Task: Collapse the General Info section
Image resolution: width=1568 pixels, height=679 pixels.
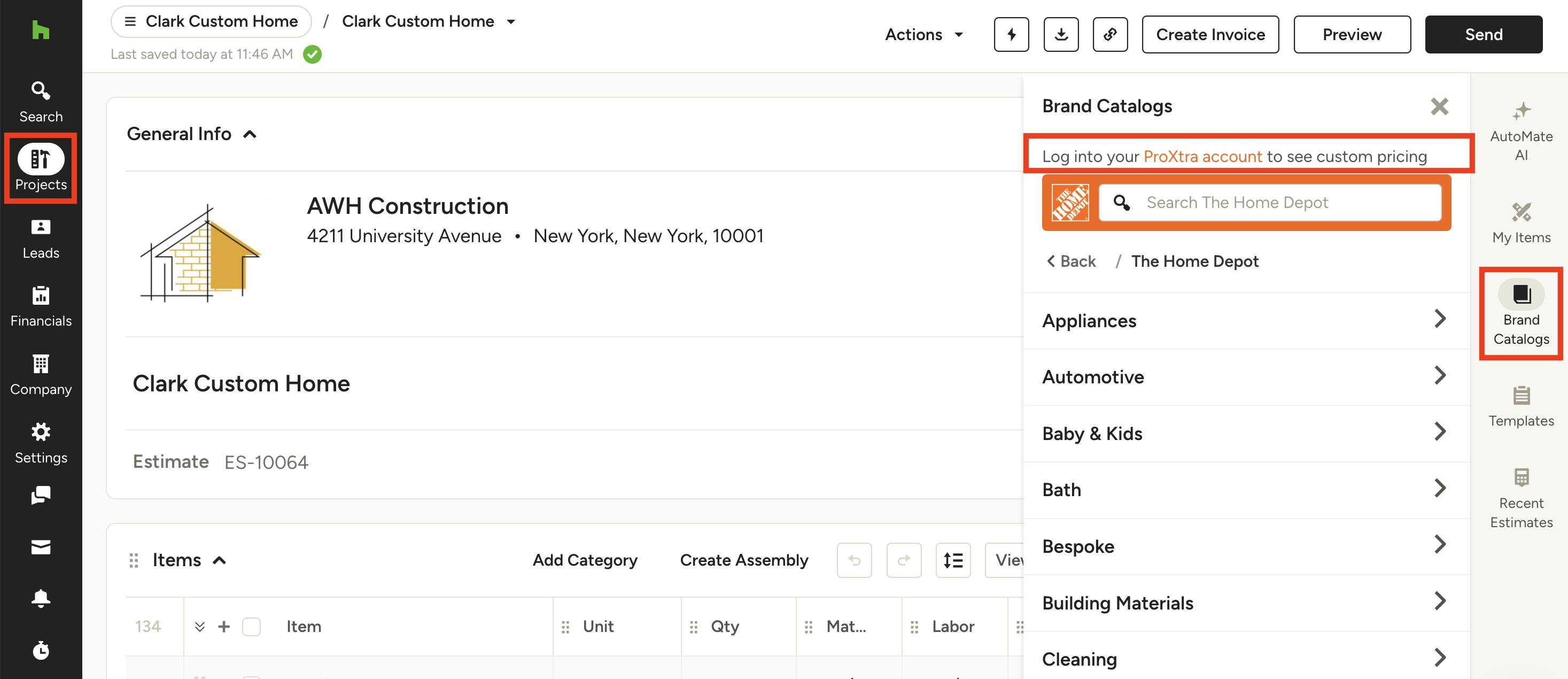Action: tap(250, 134)
